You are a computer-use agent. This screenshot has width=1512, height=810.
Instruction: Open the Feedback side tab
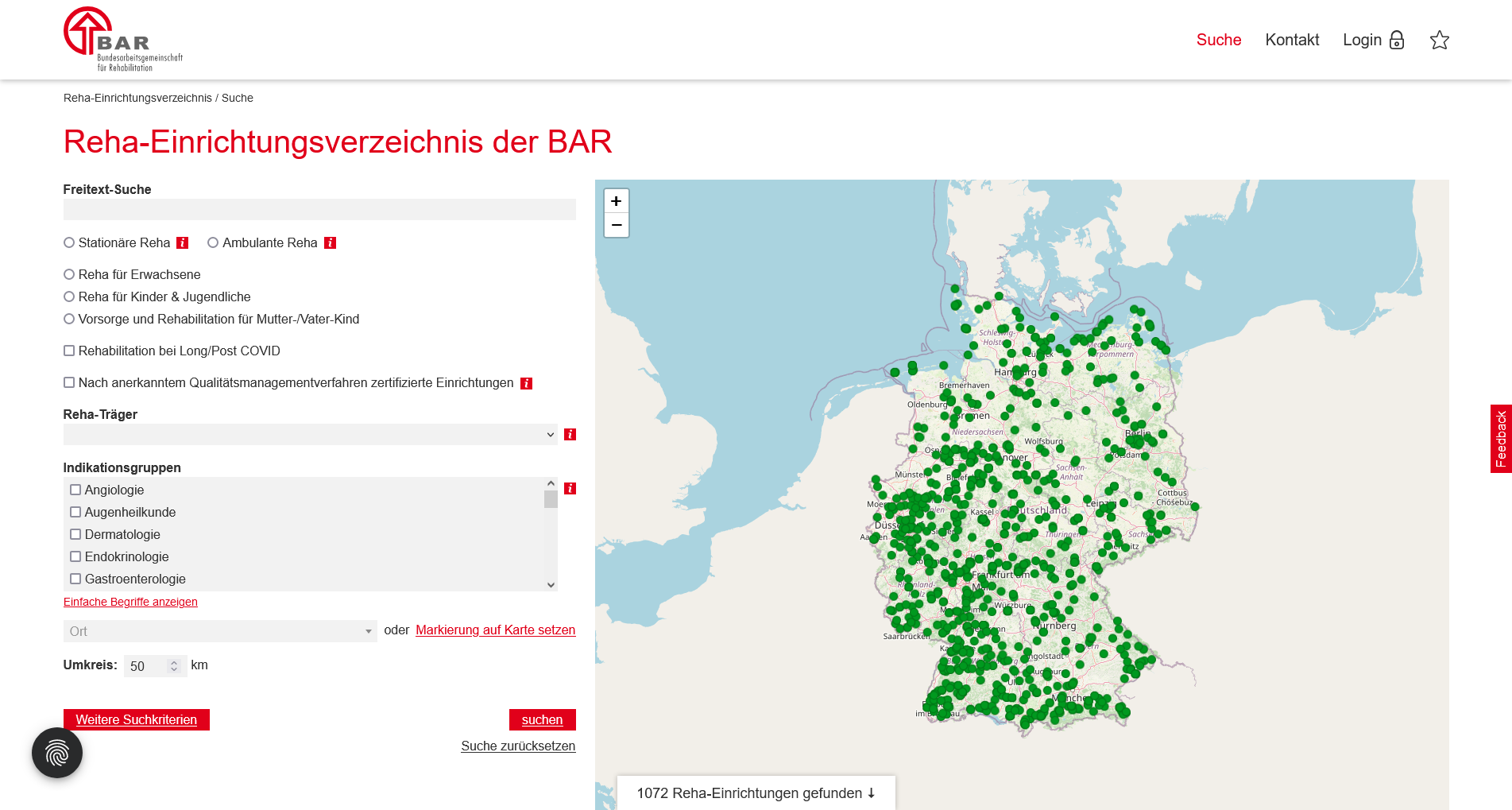pos(1501,439)
